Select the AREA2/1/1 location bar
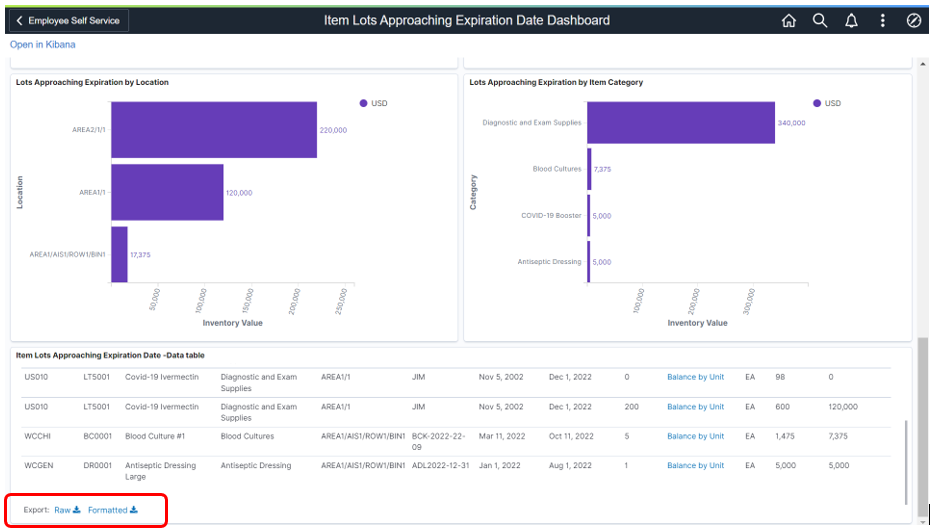The width and height of the screenshot is (932, 528). [213, 130]
